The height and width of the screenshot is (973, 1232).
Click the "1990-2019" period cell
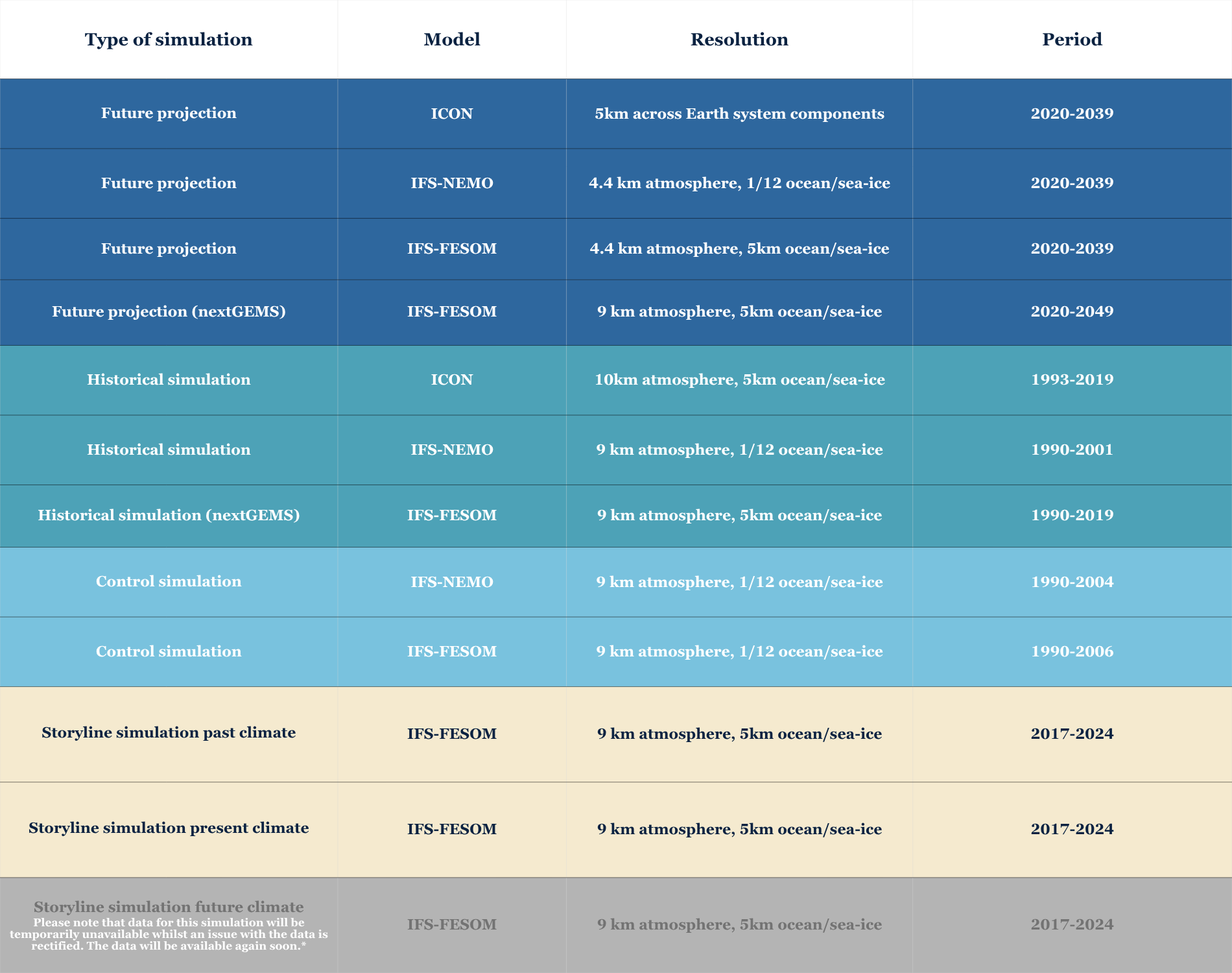[x=1072, y=515]
